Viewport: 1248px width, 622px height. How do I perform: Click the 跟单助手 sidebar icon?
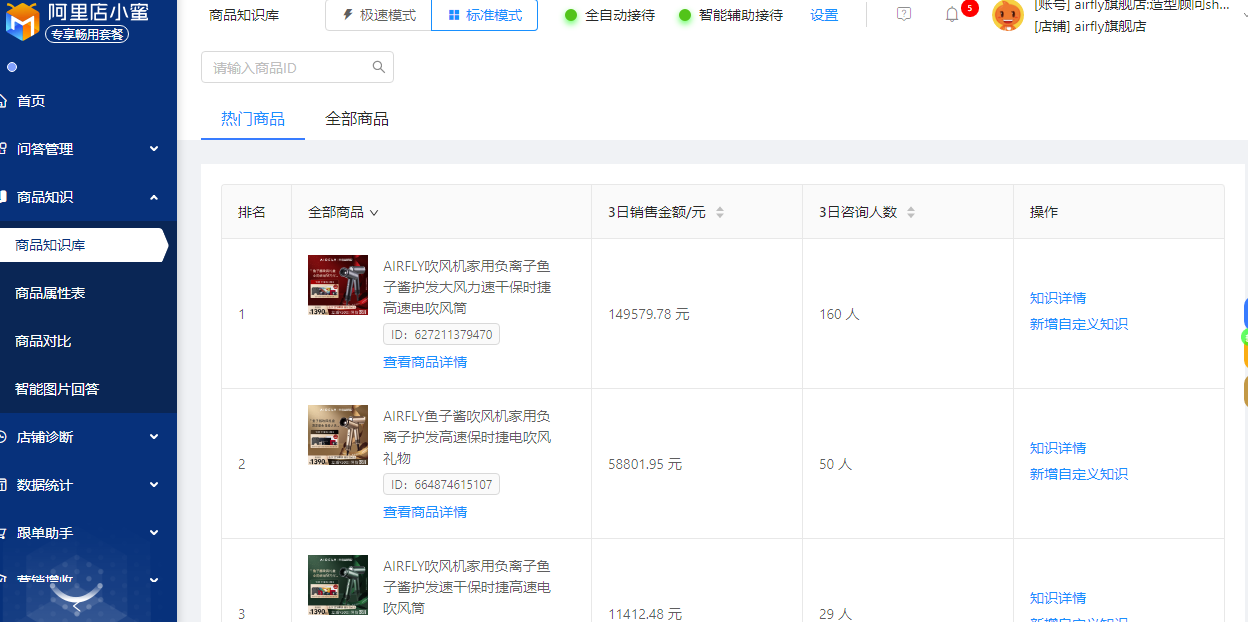(x=3, y=533)
